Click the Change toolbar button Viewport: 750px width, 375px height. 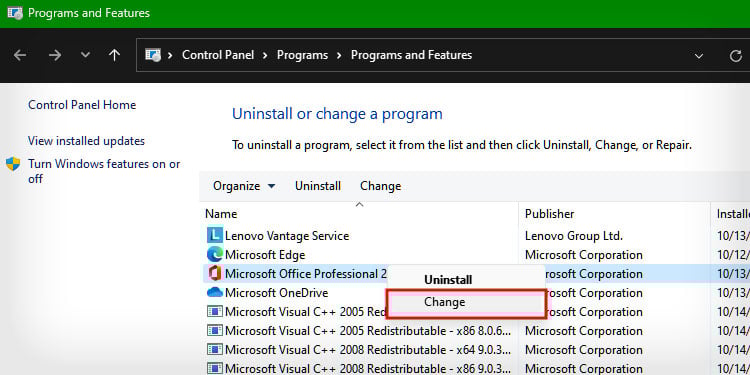point(381,186)
